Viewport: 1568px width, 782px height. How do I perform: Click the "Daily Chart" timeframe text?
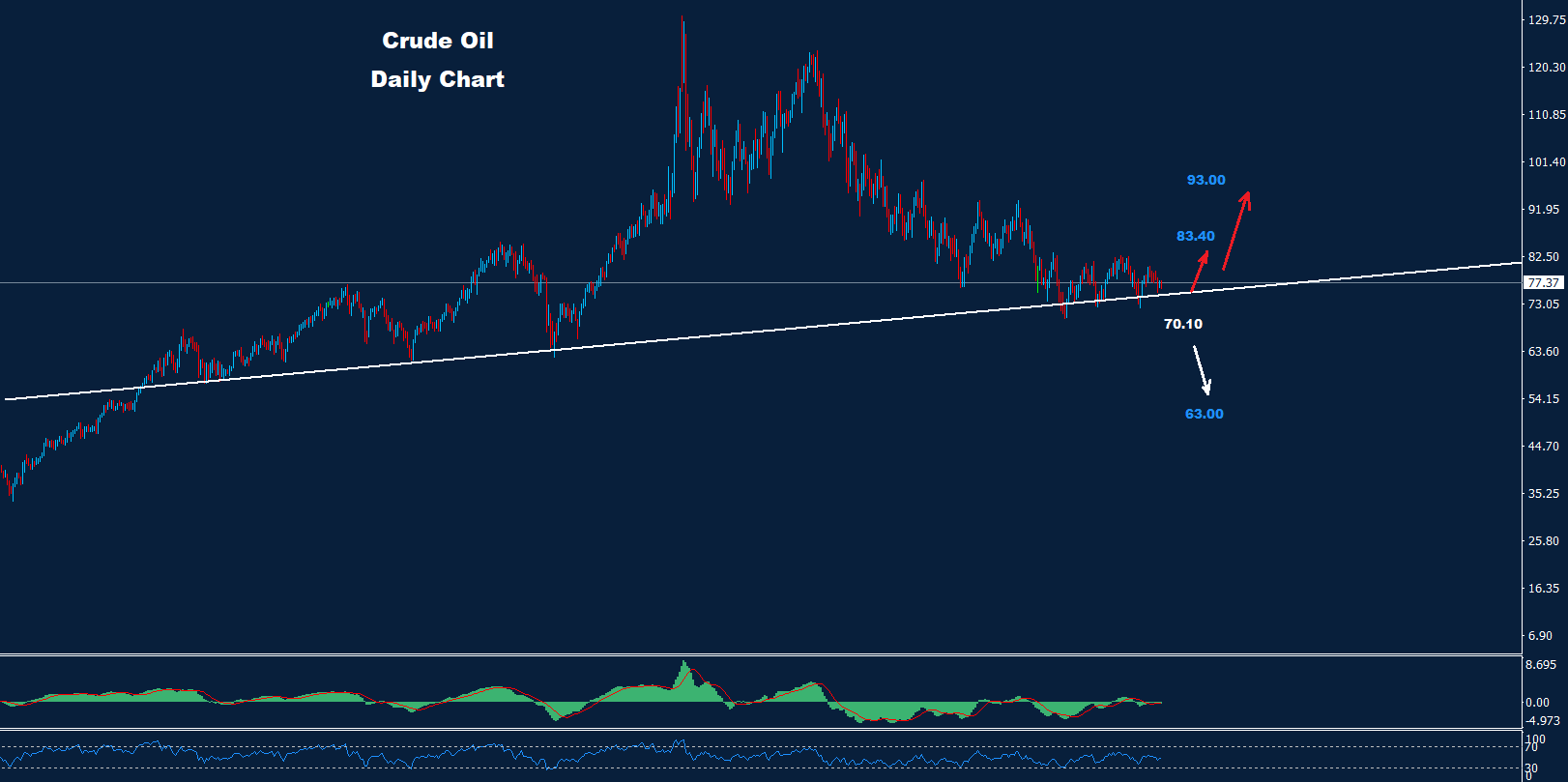pos(437,79)
